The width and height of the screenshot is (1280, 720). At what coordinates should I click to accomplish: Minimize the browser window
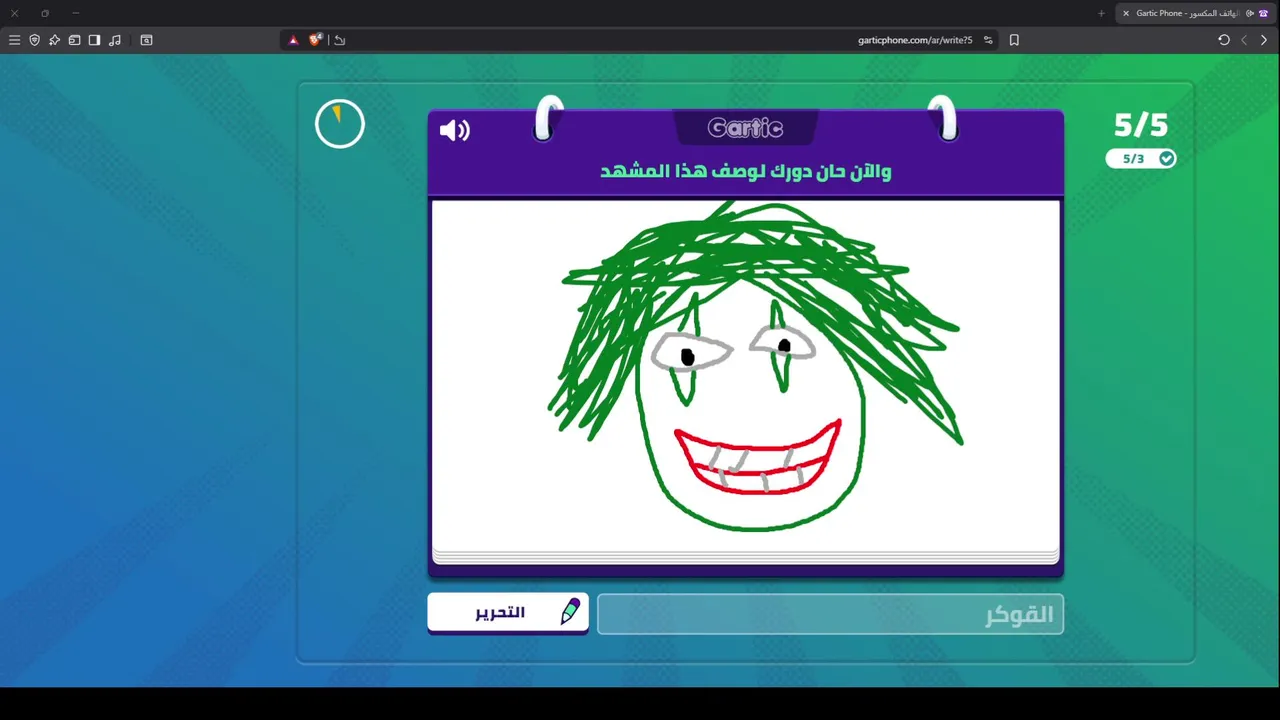[76, 13]
